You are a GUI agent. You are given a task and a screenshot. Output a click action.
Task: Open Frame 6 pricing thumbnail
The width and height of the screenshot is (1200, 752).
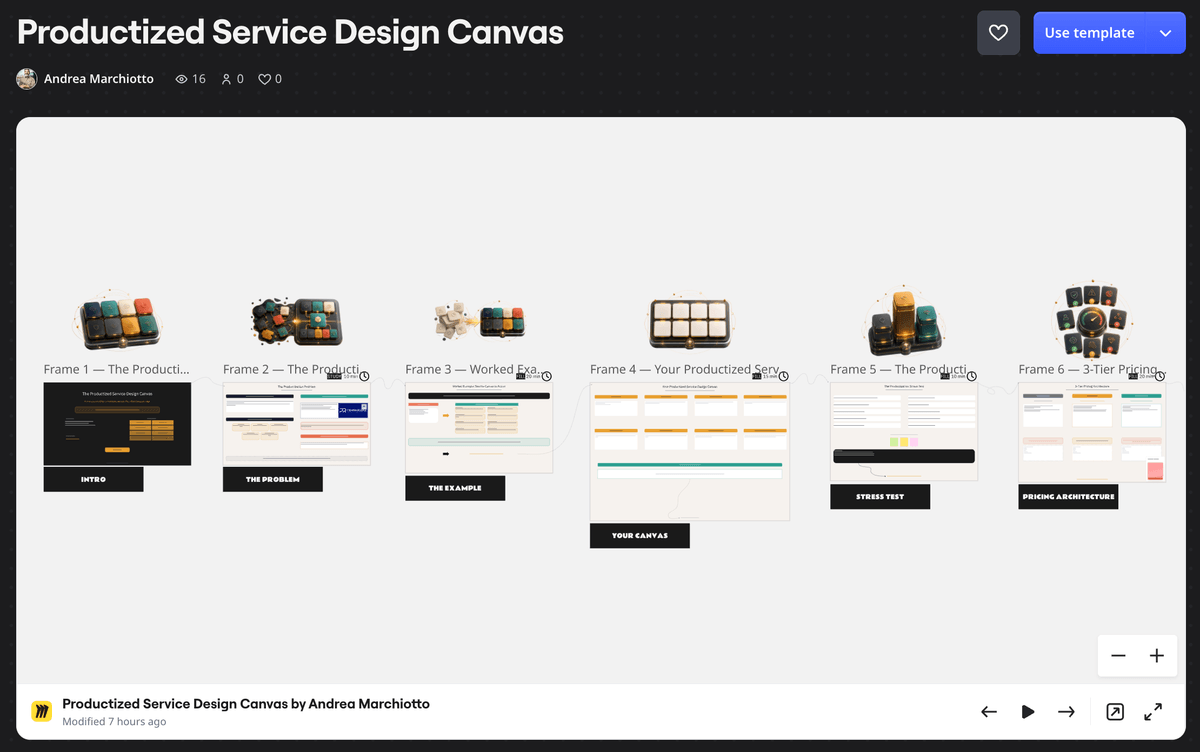[1092, 432]
